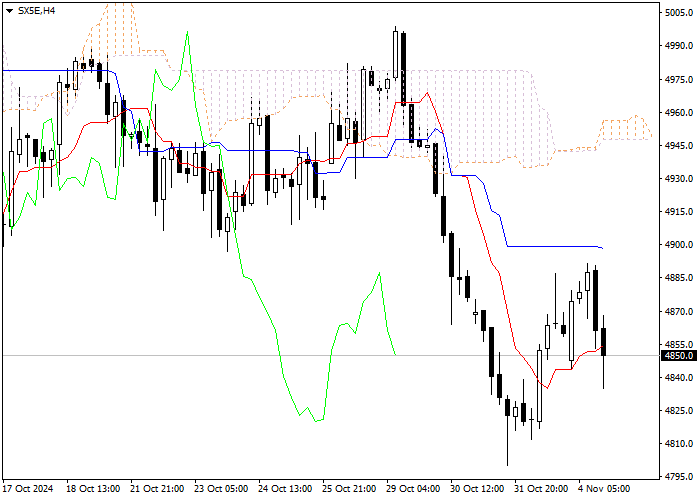Click the SX5E,H4 chart title
The width and height of the screenshot is (700, 500).
[36, 11]
